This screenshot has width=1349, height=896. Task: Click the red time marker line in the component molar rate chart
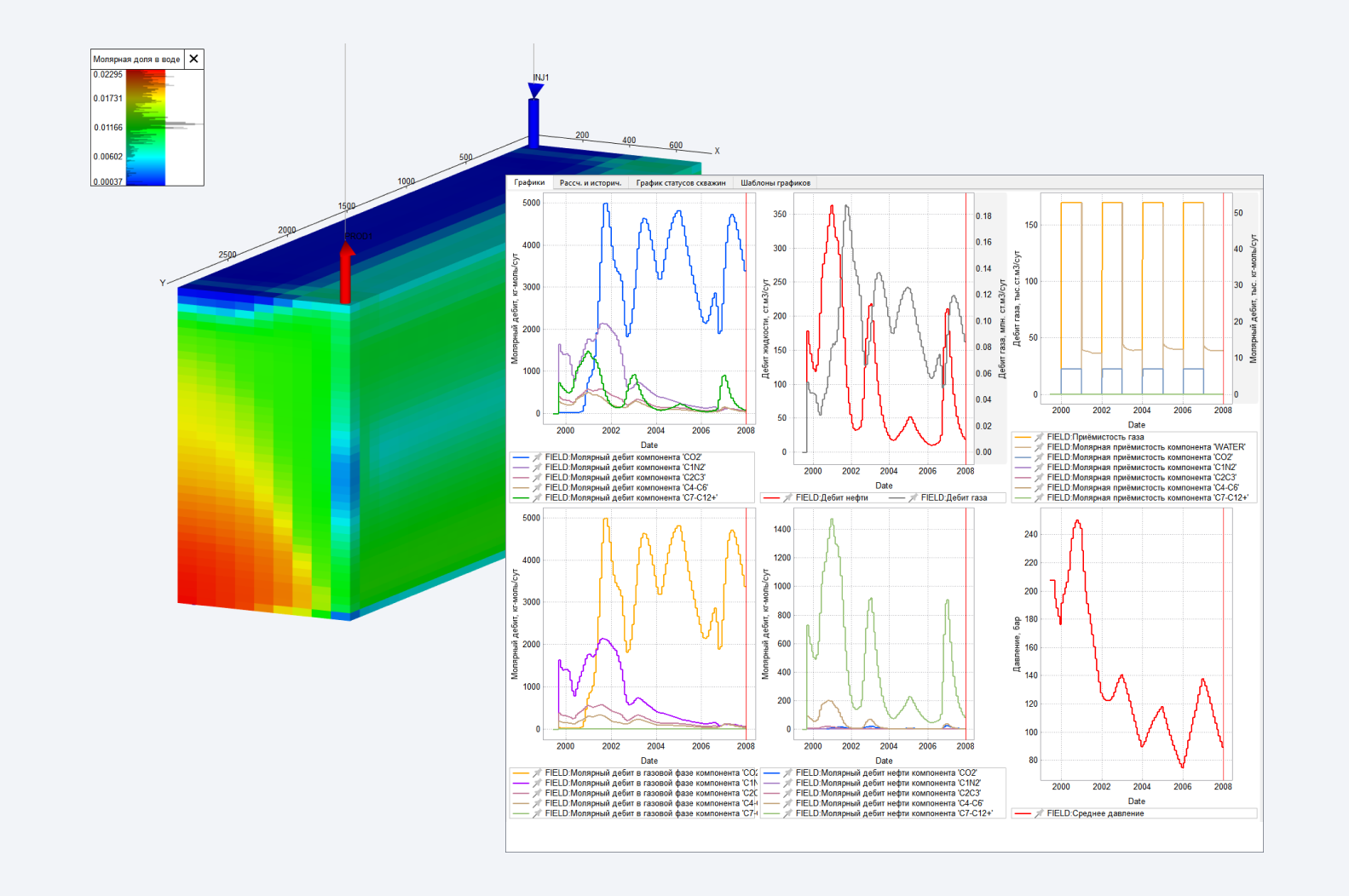coord(747,307)
